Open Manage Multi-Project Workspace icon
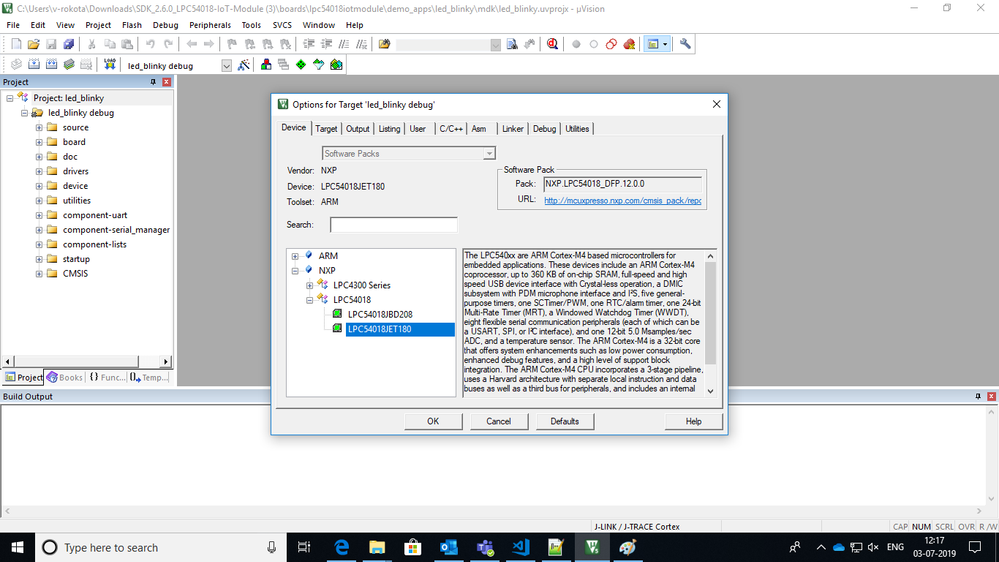 [284, 65]
